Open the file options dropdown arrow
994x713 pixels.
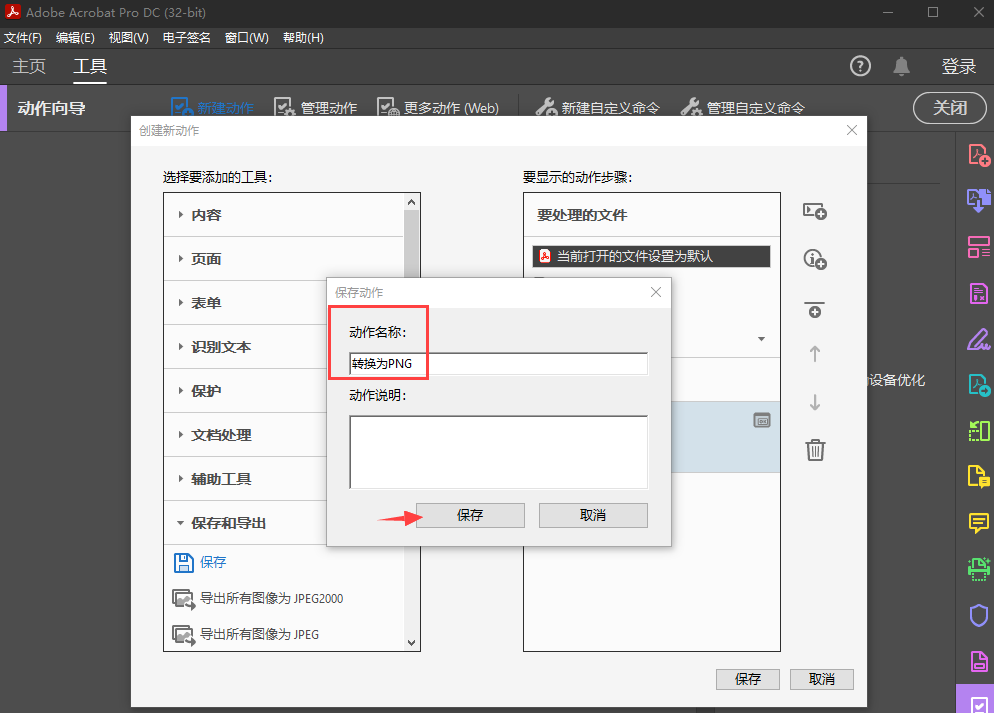pos(761,339)
